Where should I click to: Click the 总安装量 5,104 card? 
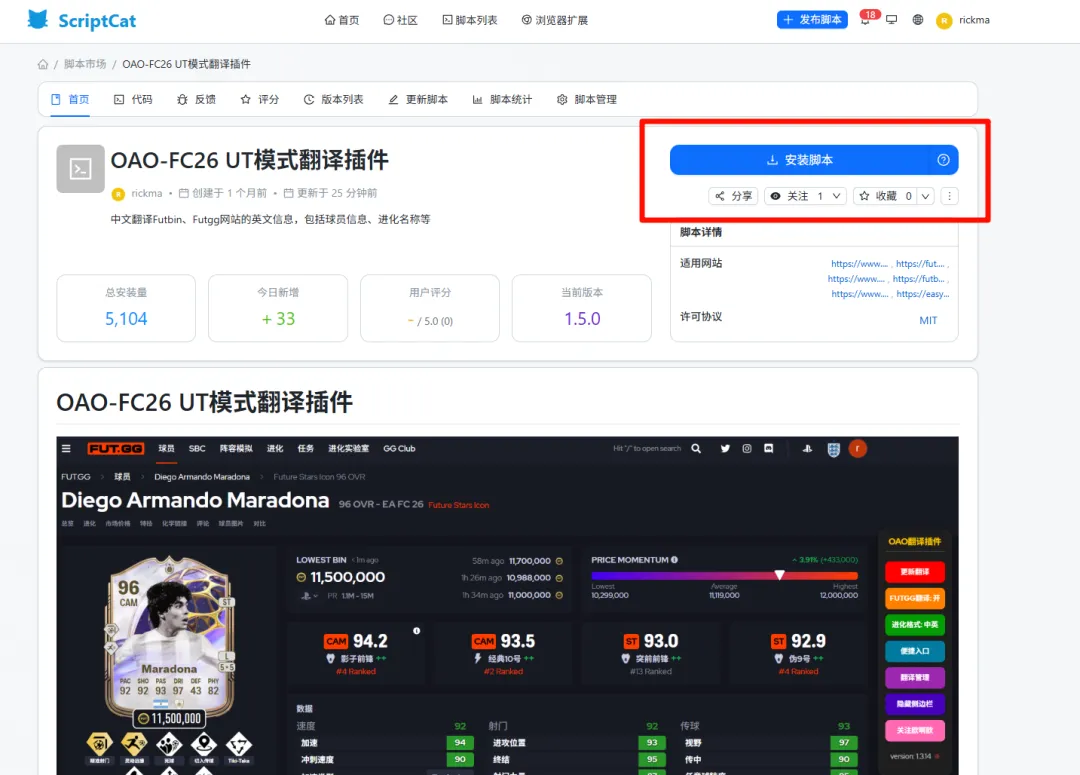126,308
